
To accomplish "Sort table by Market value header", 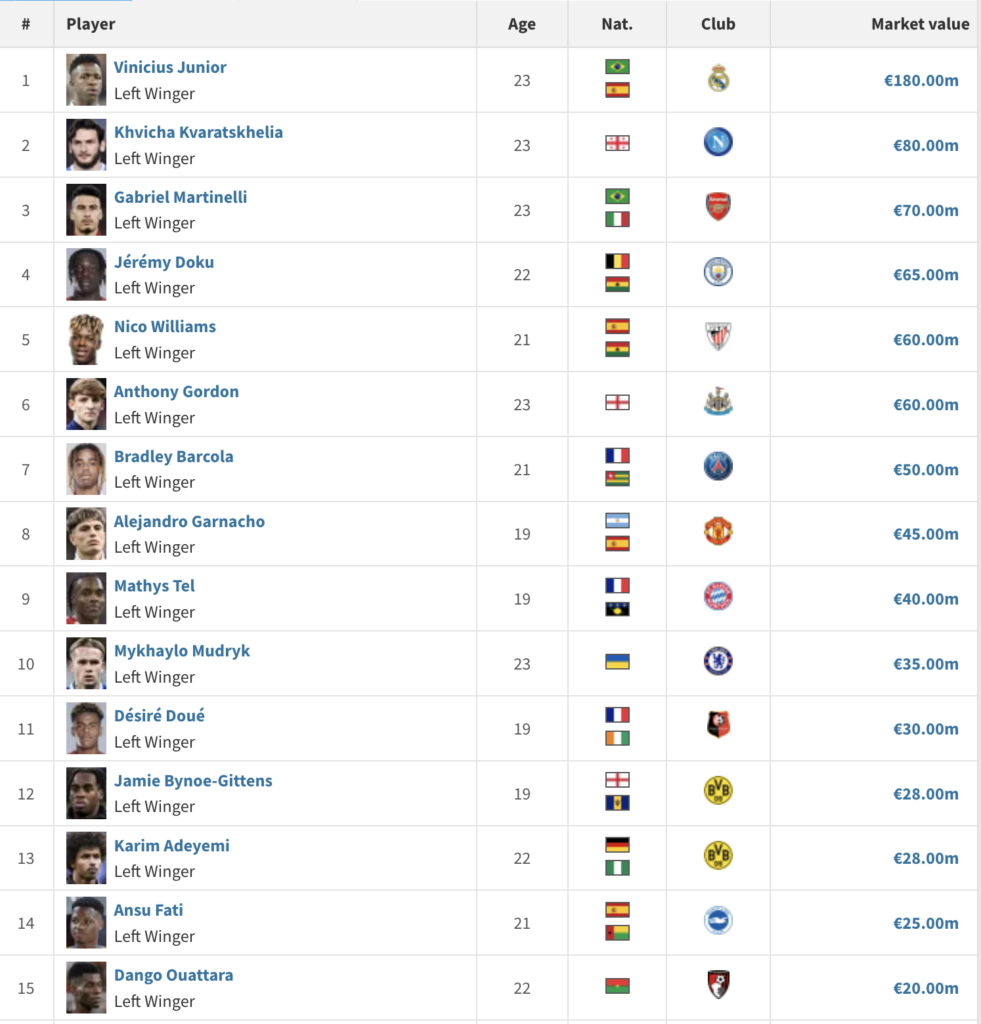I will (x=920, y=24).
